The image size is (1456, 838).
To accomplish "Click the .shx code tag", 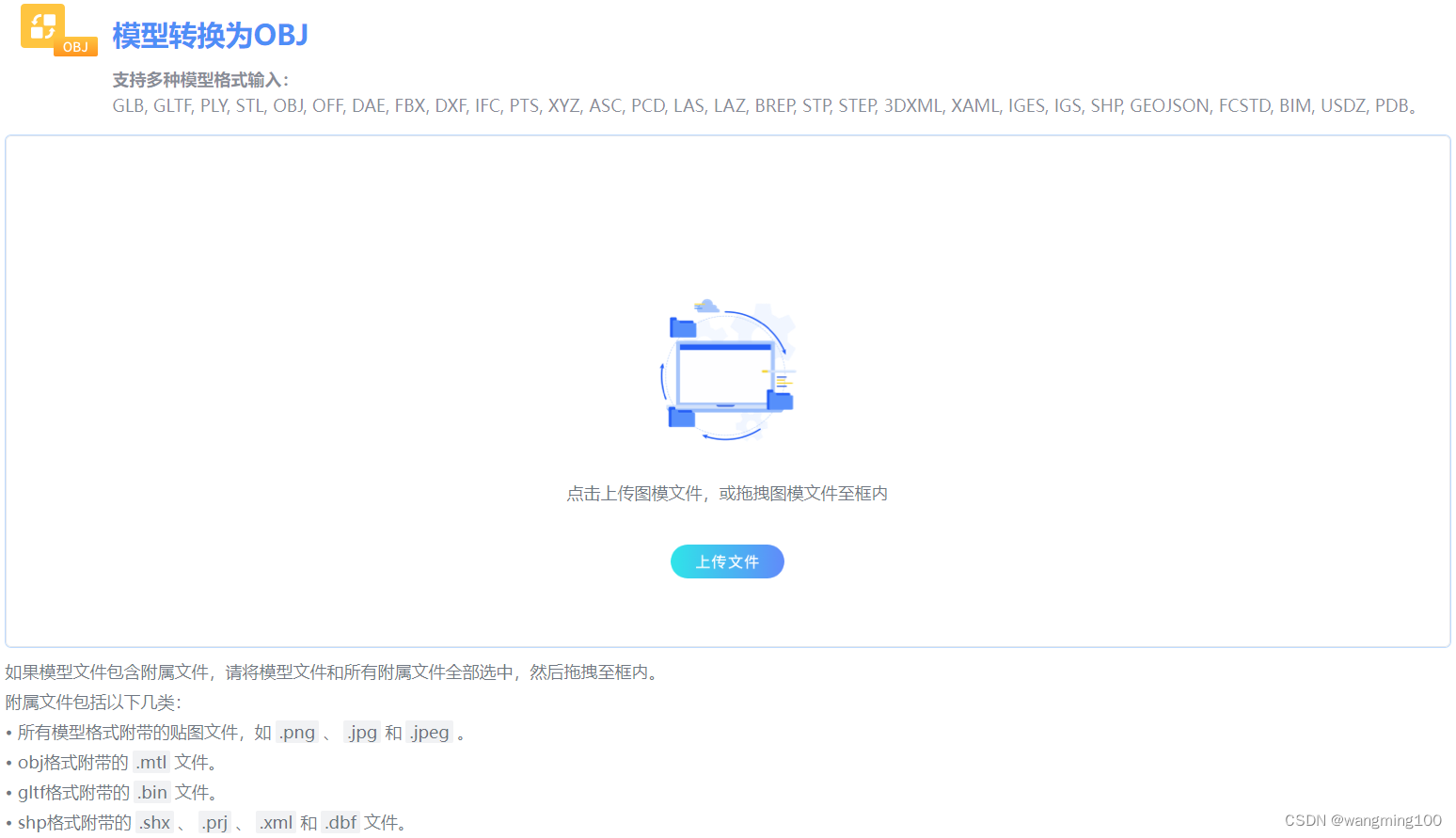I will 155,823.
